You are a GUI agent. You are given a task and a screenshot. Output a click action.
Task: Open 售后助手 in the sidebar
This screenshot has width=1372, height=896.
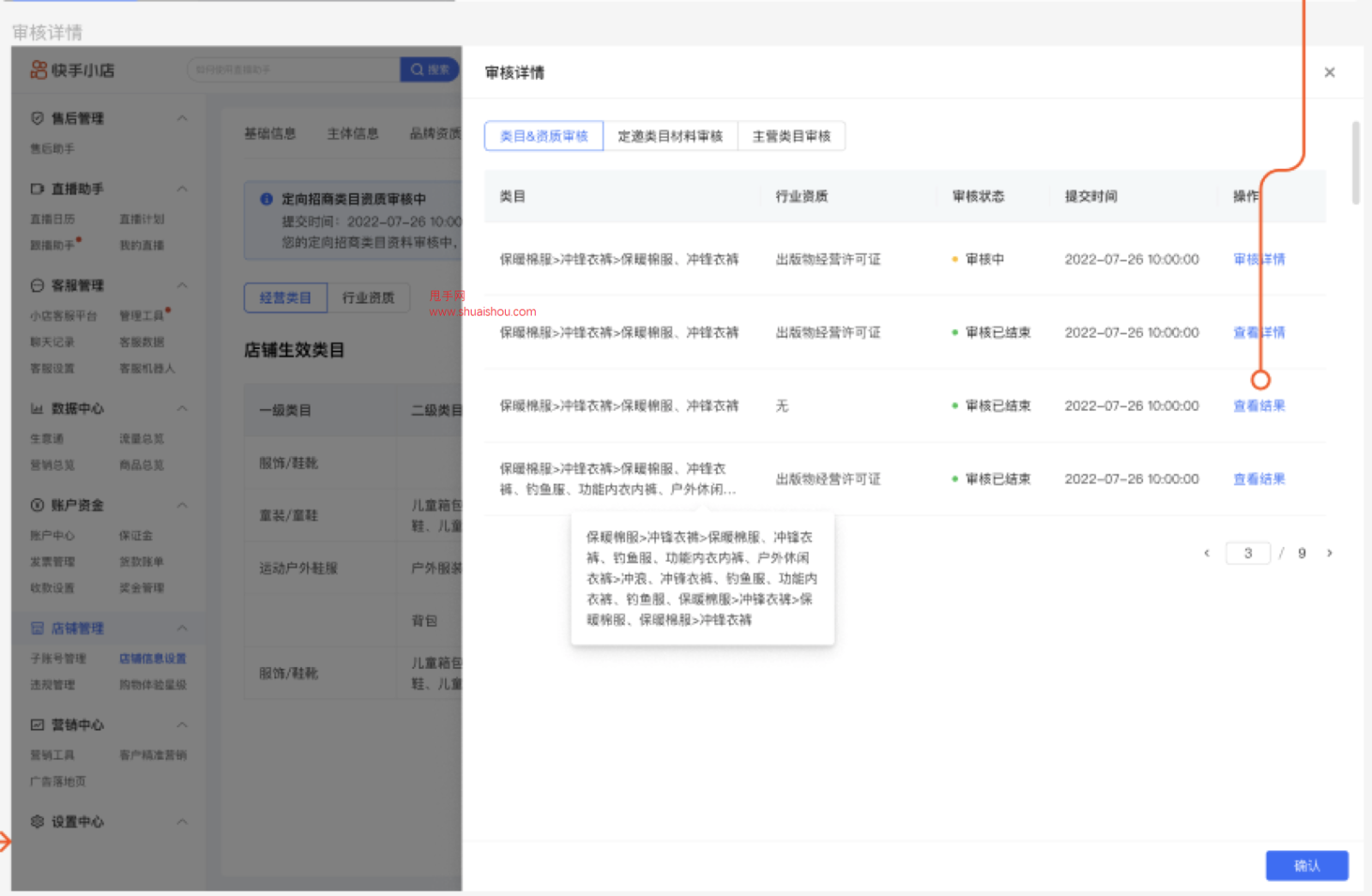pyautogui.click(x=52, y=149)
